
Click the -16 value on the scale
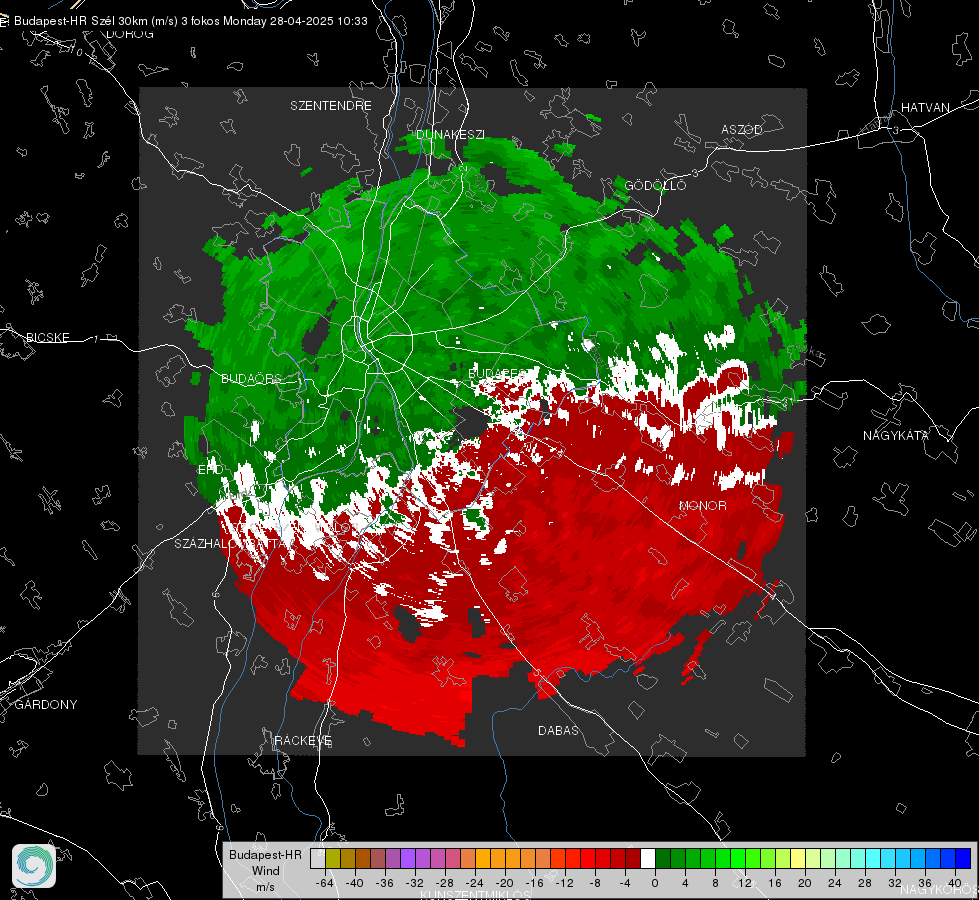534,883
